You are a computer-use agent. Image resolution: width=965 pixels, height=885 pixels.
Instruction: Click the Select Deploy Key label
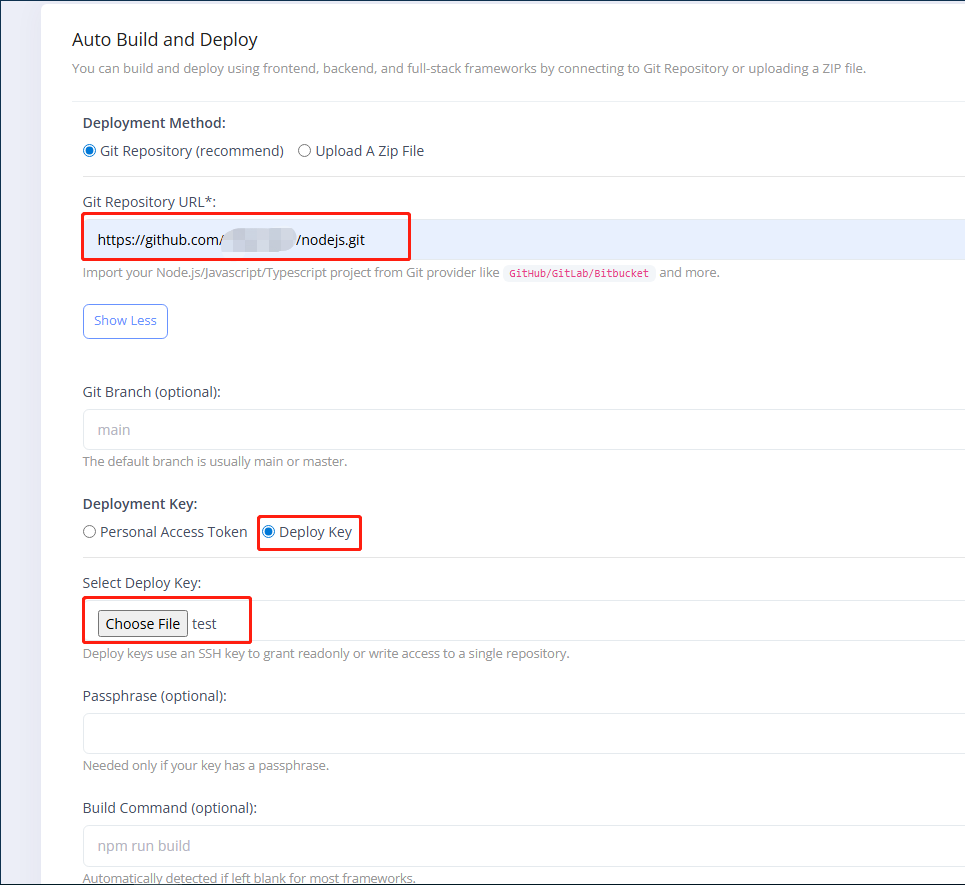click(142, 583)
